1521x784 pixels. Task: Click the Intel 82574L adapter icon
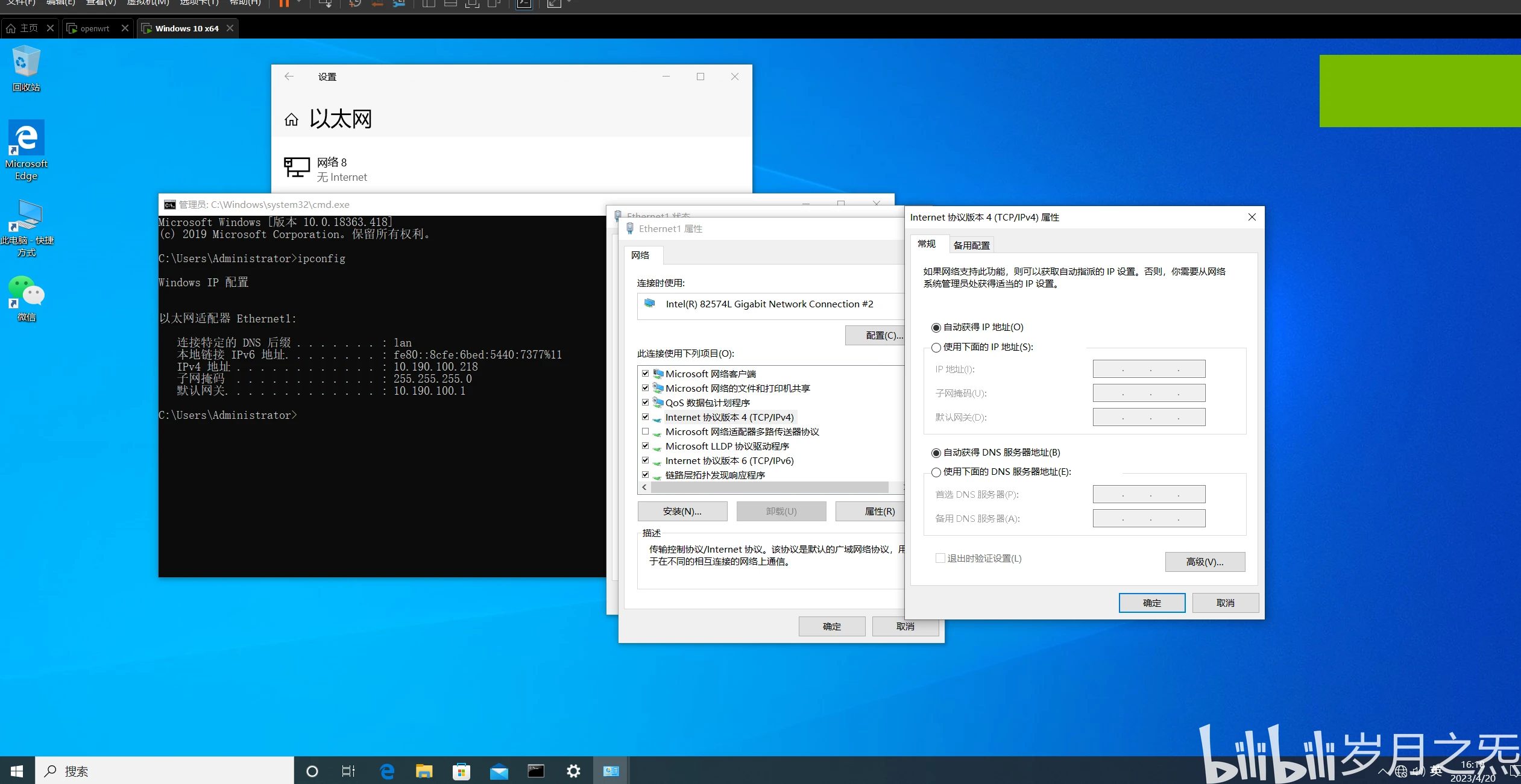(650, 304)
